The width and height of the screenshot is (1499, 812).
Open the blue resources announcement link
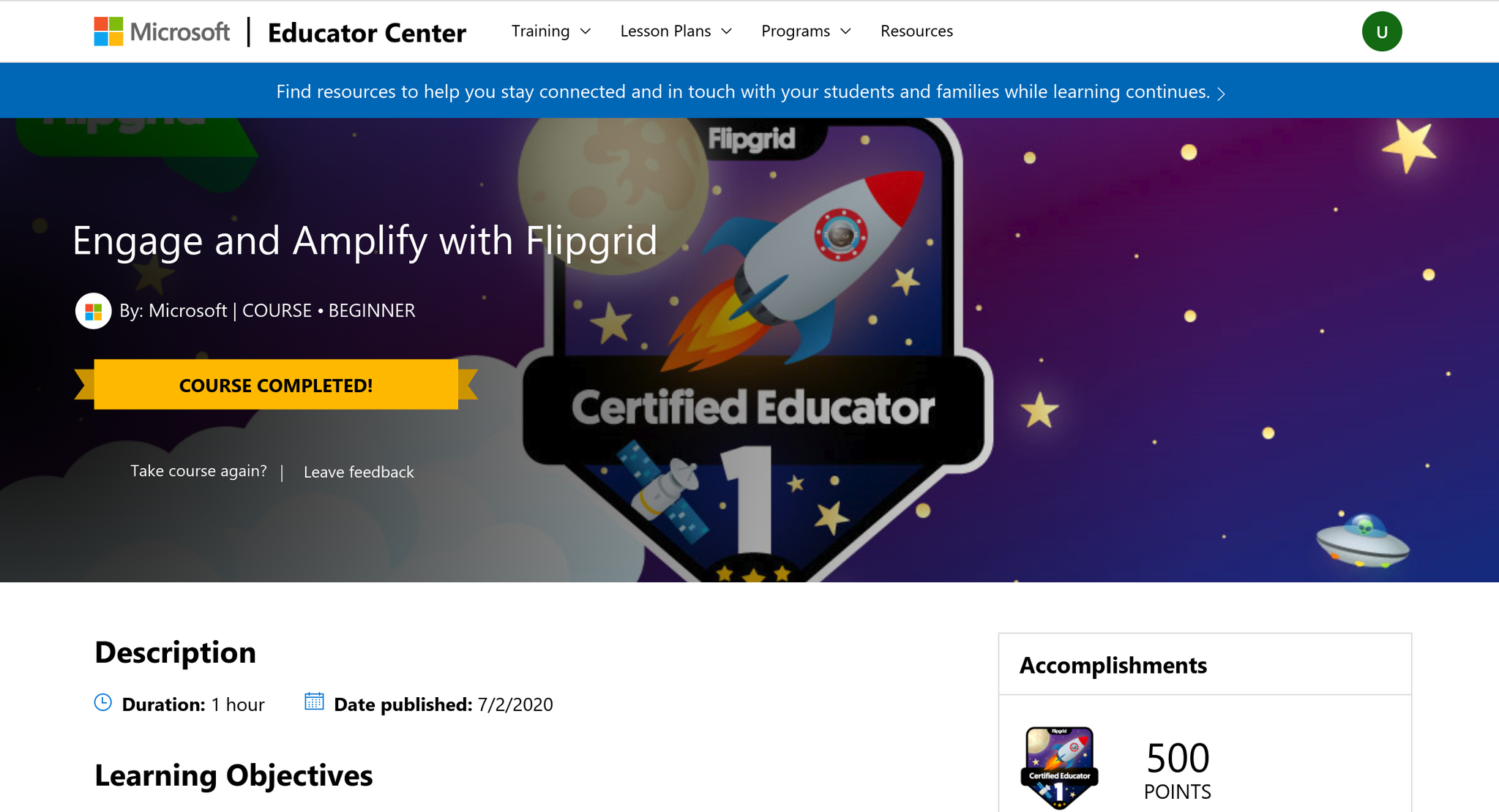(742, 91)
